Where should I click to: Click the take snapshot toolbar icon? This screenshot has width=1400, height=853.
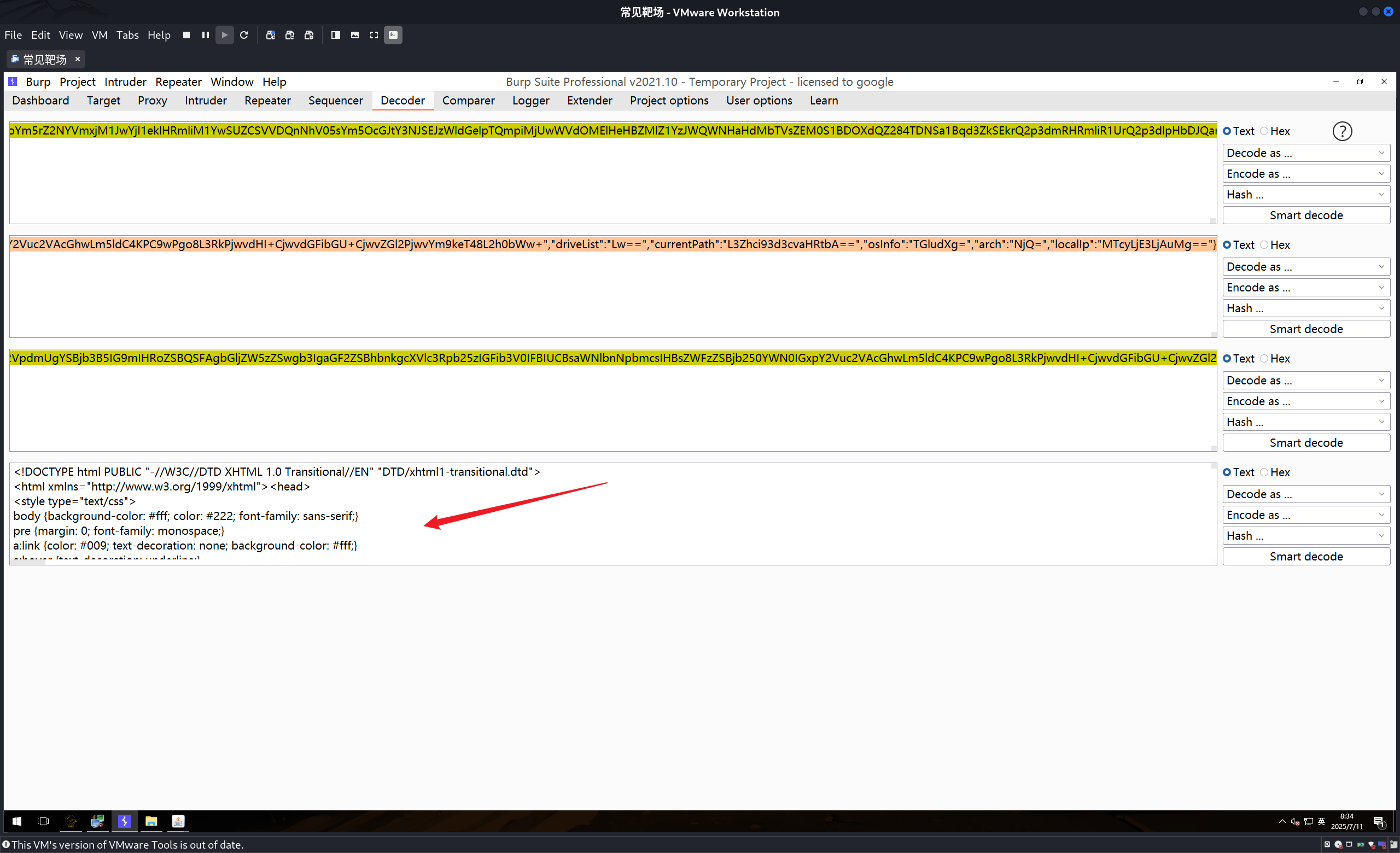271,35
